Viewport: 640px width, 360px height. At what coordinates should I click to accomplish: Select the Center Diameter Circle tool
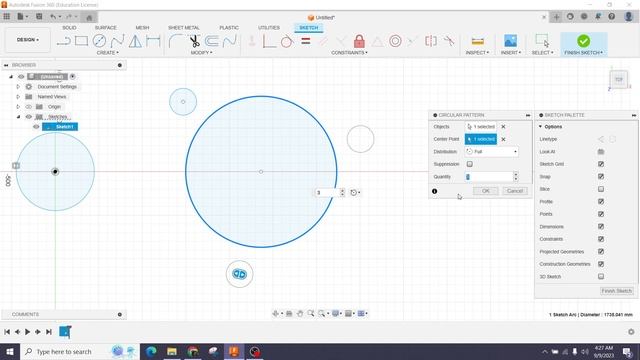[x=99, y=41]
